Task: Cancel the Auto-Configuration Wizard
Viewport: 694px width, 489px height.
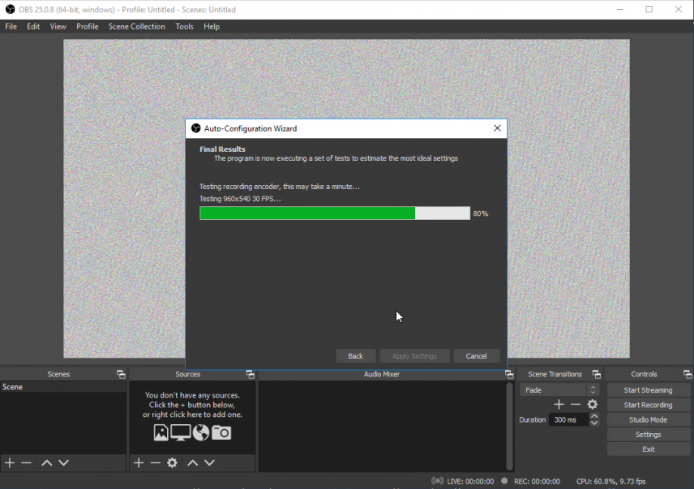Action: click(476, 356)
